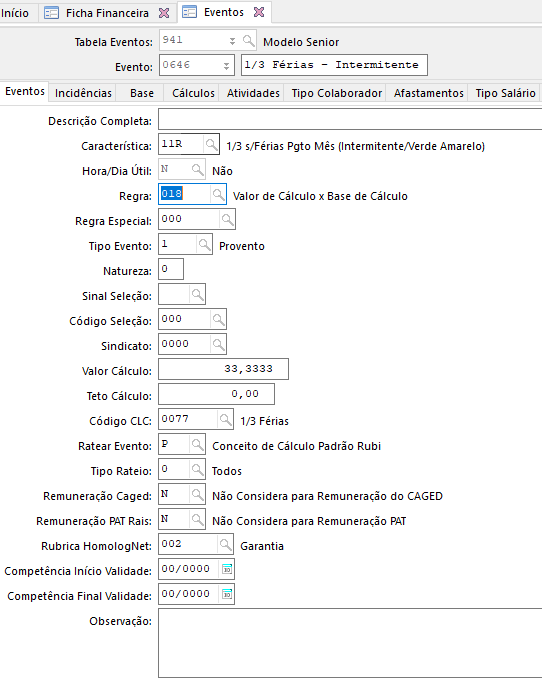Close the Ficha Financeira tab
The width and height of the screenshot is (542, 680).
[x=164, y=13]
